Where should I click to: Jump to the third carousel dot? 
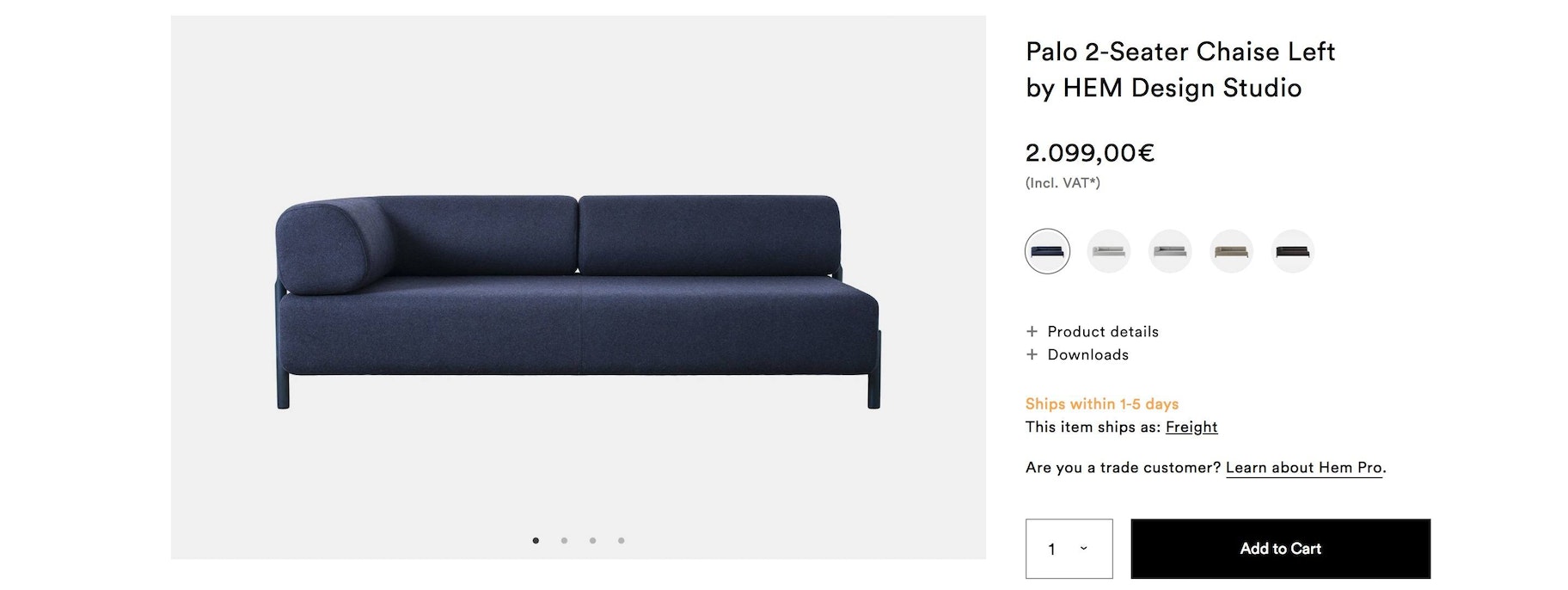point(592,541)
